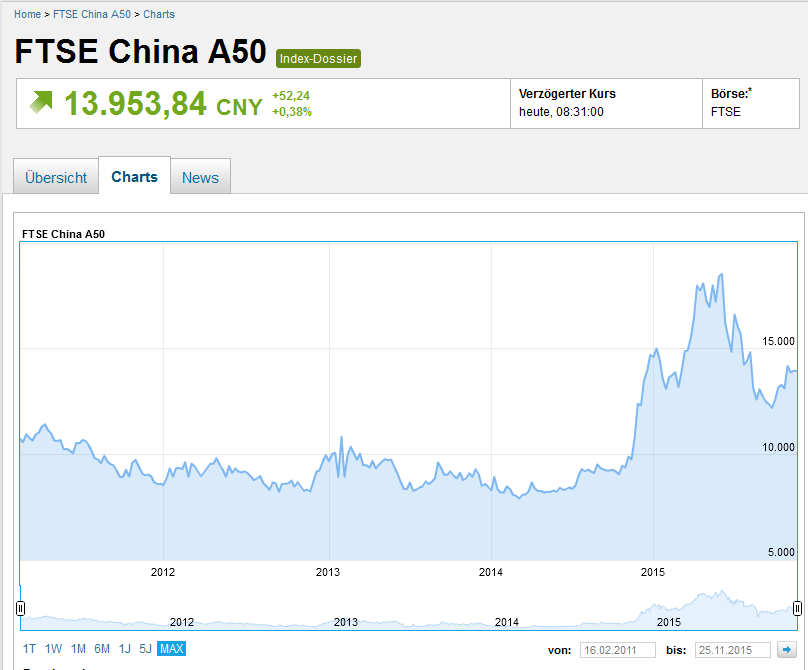This screenshot has height=670, width=808.
Task: Click the +0,38% change value
Action: pos(292,112)
